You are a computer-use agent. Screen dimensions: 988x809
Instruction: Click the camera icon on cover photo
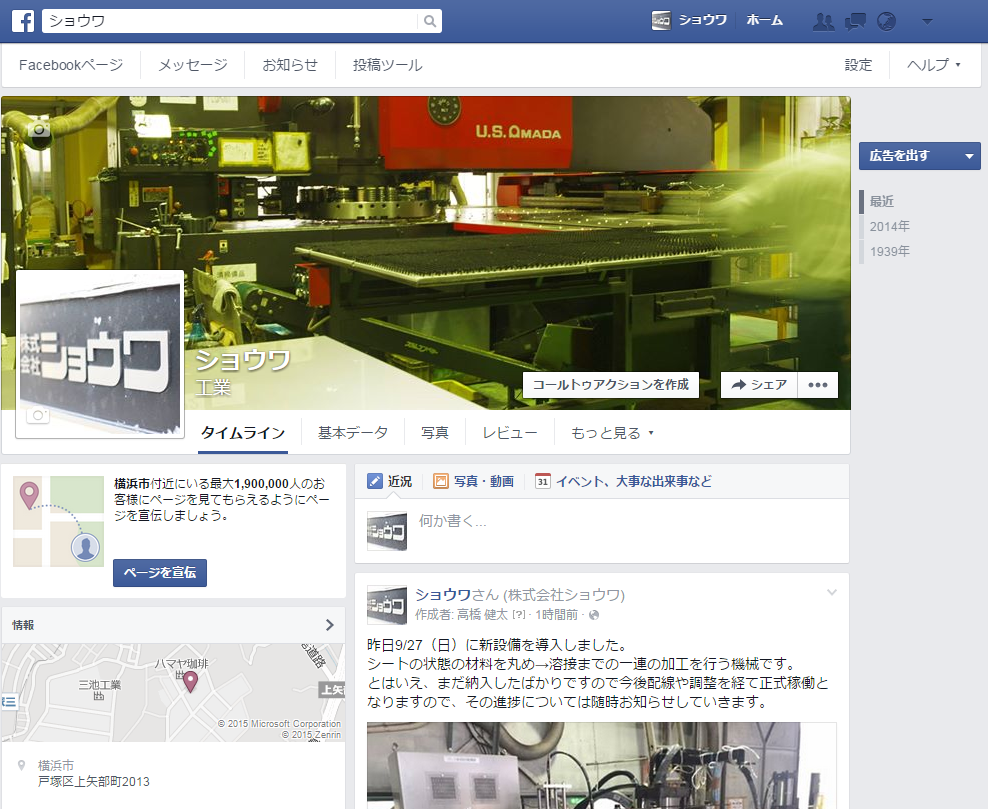[40, 130]
